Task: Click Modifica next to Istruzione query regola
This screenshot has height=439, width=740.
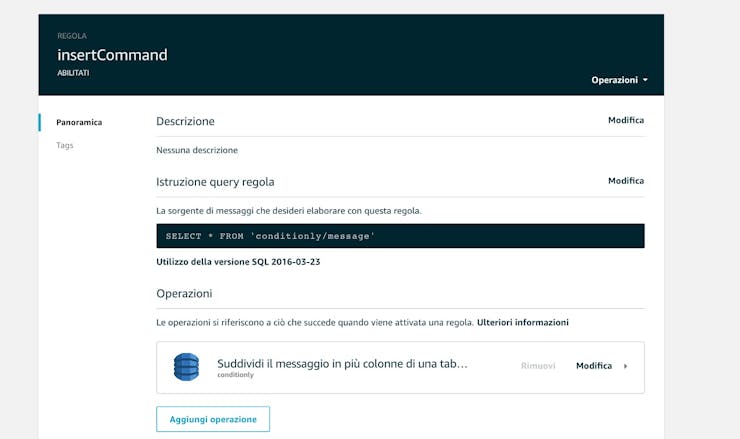Action: pyautogui.click(x=626, y=181)
